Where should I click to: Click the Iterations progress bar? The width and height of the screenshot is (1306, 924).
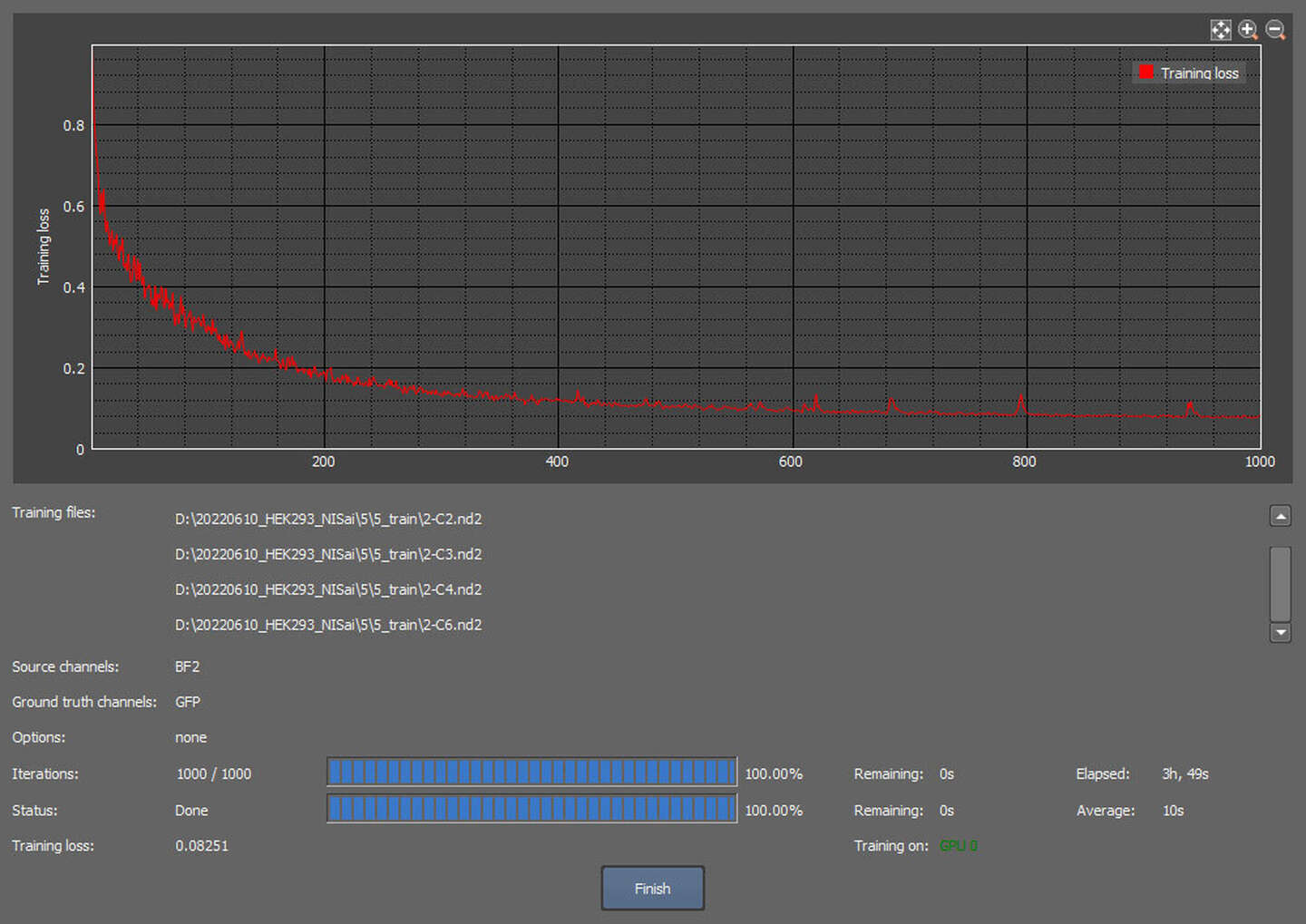click(x=531, y=773)
